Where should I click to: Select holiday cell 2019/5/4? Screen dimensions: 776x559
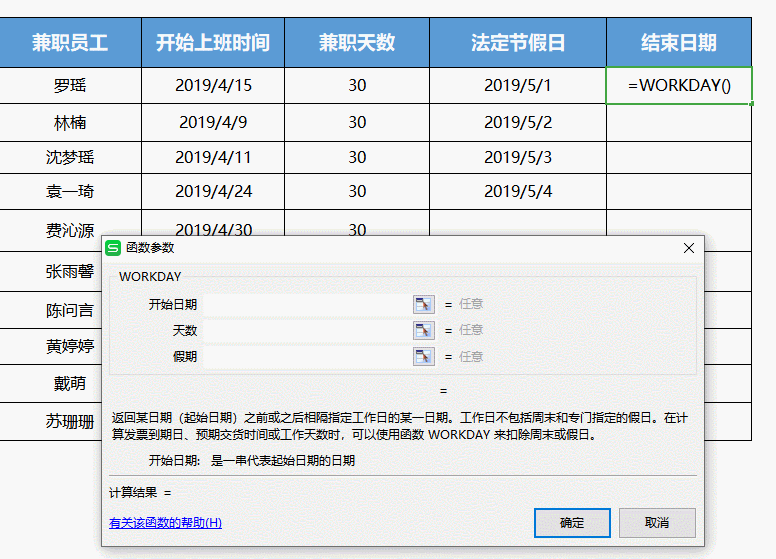click(517, 191)
